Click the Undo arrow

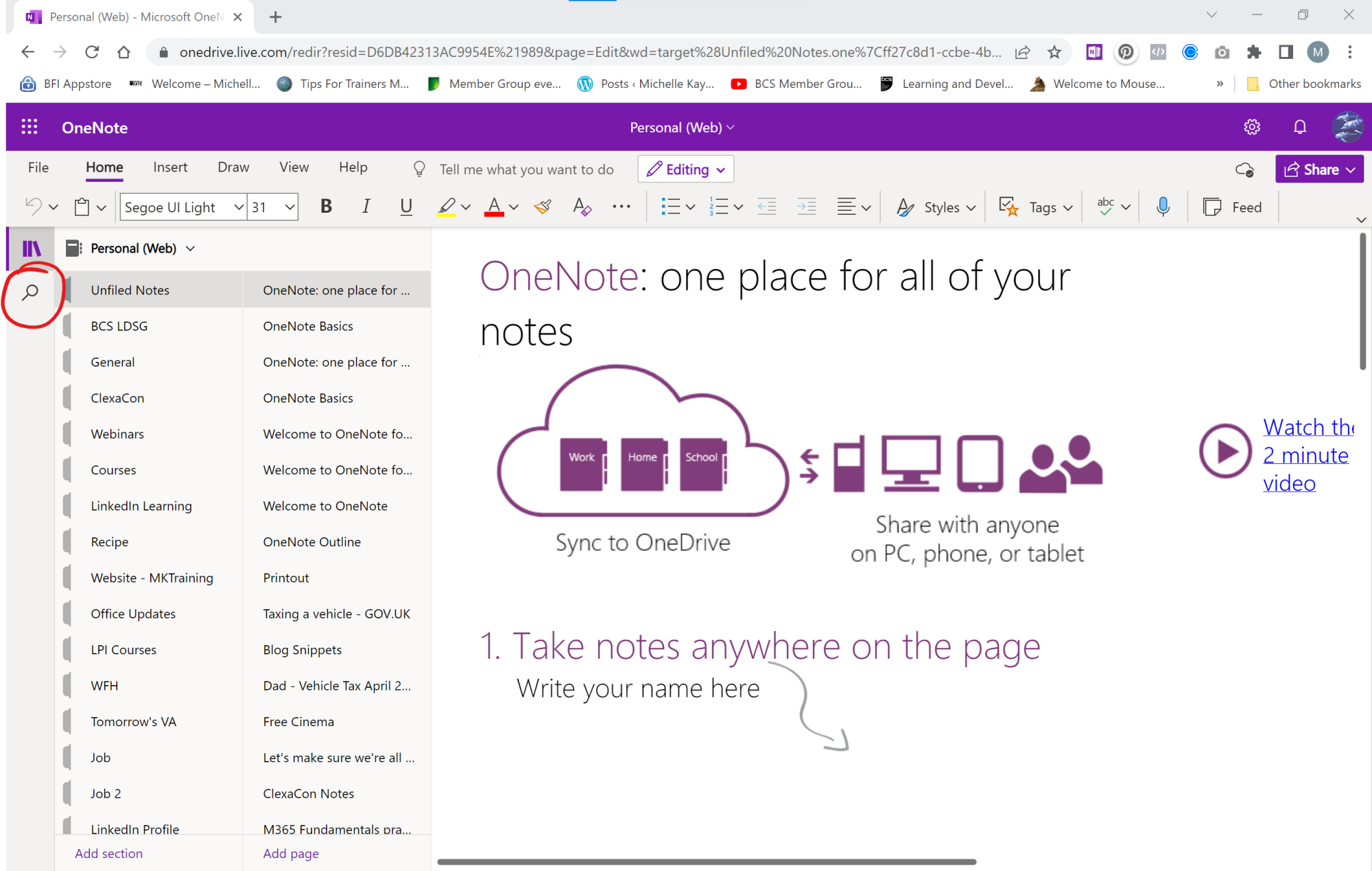pyautogui.click(x=33, y=206)
